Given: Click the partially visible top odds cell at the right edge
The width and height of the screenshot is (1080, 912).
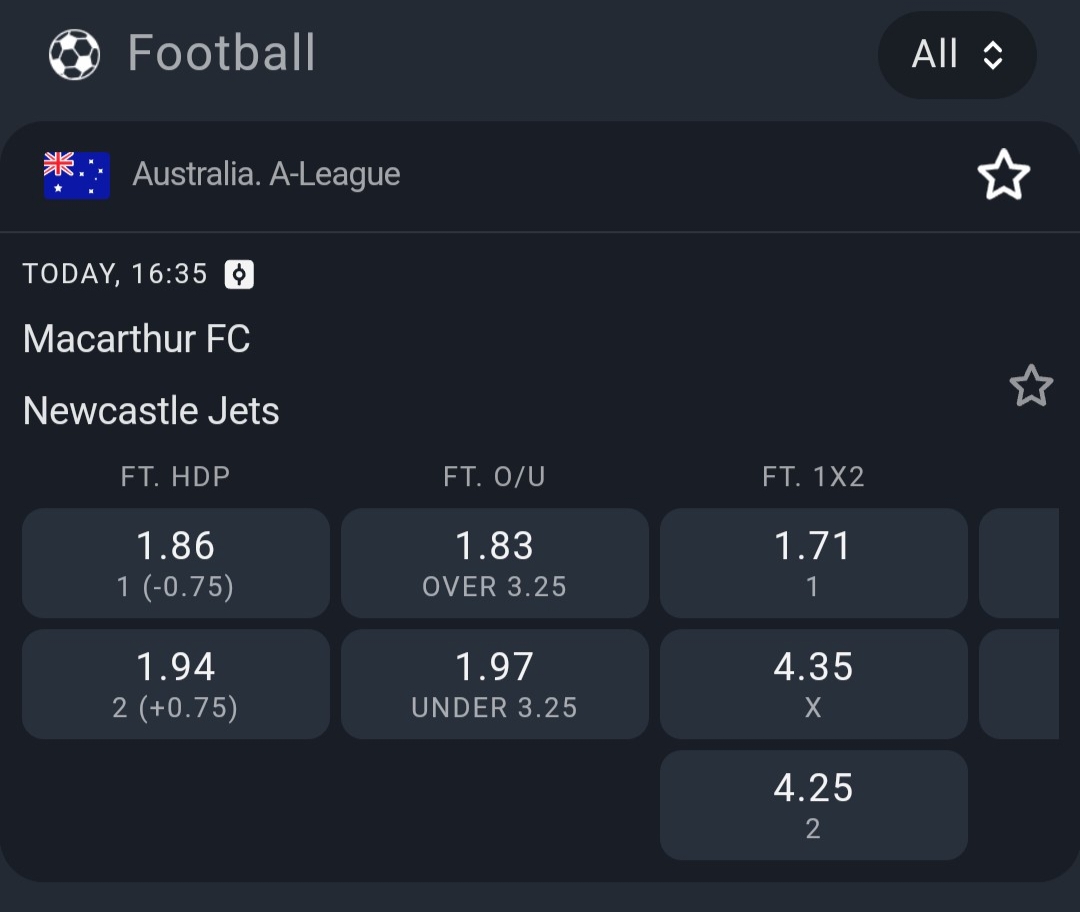Looking at the screenshot, I should pyautogui.click(x=1019, y=563).
